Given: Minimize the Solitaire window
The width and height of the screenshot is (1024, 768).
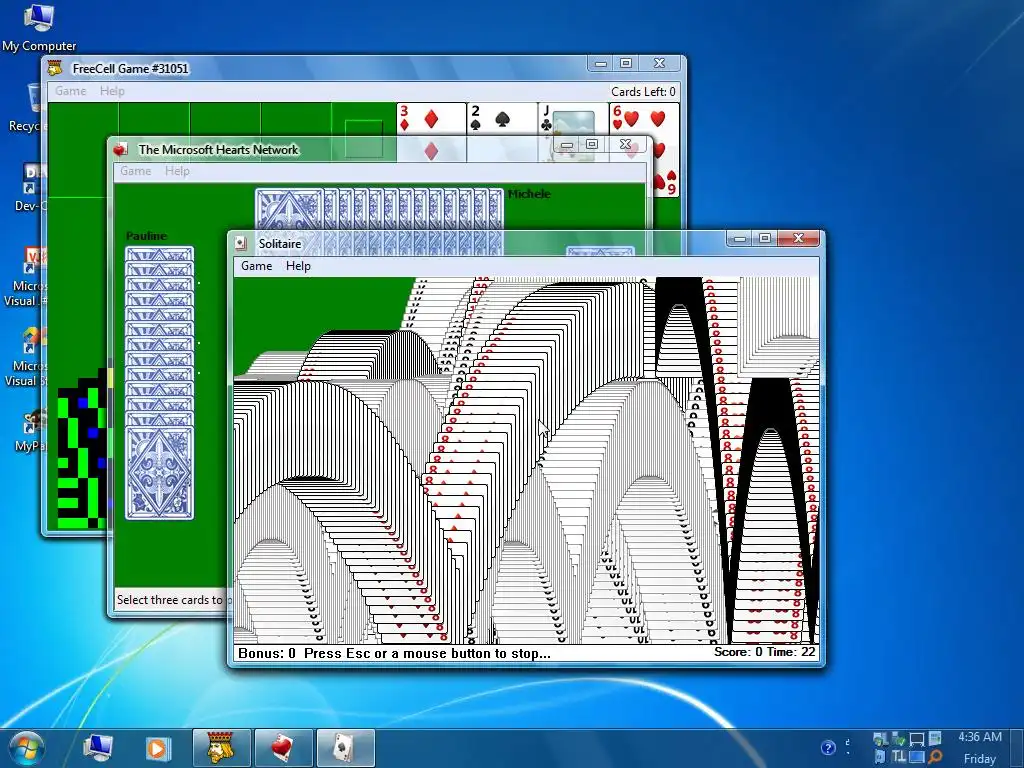Looking at the screenshot, I should [x=739, y=238].
